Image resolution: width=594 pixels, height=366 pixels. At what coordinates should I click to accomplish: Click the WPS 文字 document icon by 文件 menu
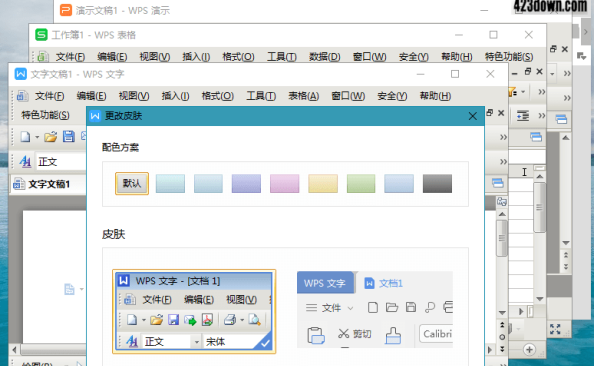pos(22,96)
